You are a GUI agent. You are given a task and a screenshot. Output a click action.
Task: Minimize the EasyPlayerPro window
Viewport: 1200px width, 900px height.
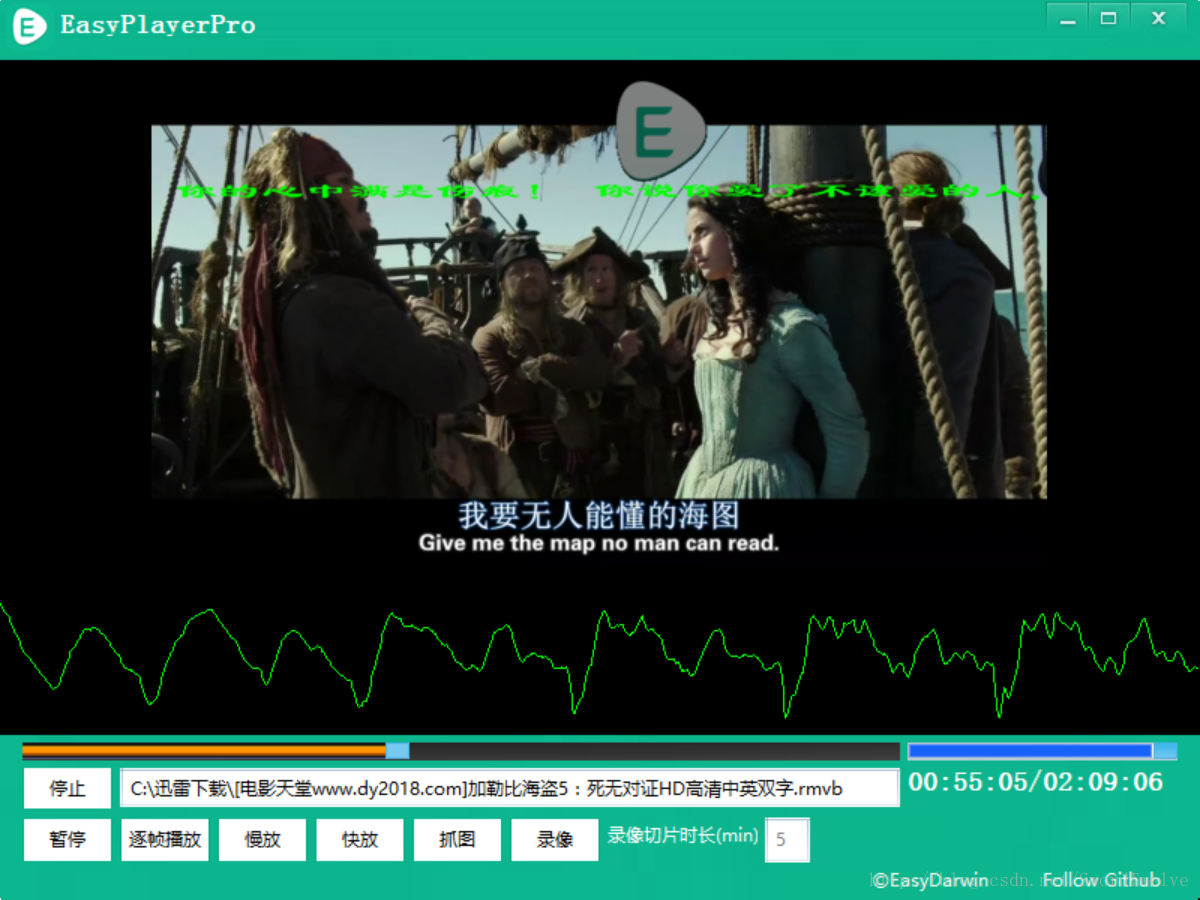[x=1068, y=19]
